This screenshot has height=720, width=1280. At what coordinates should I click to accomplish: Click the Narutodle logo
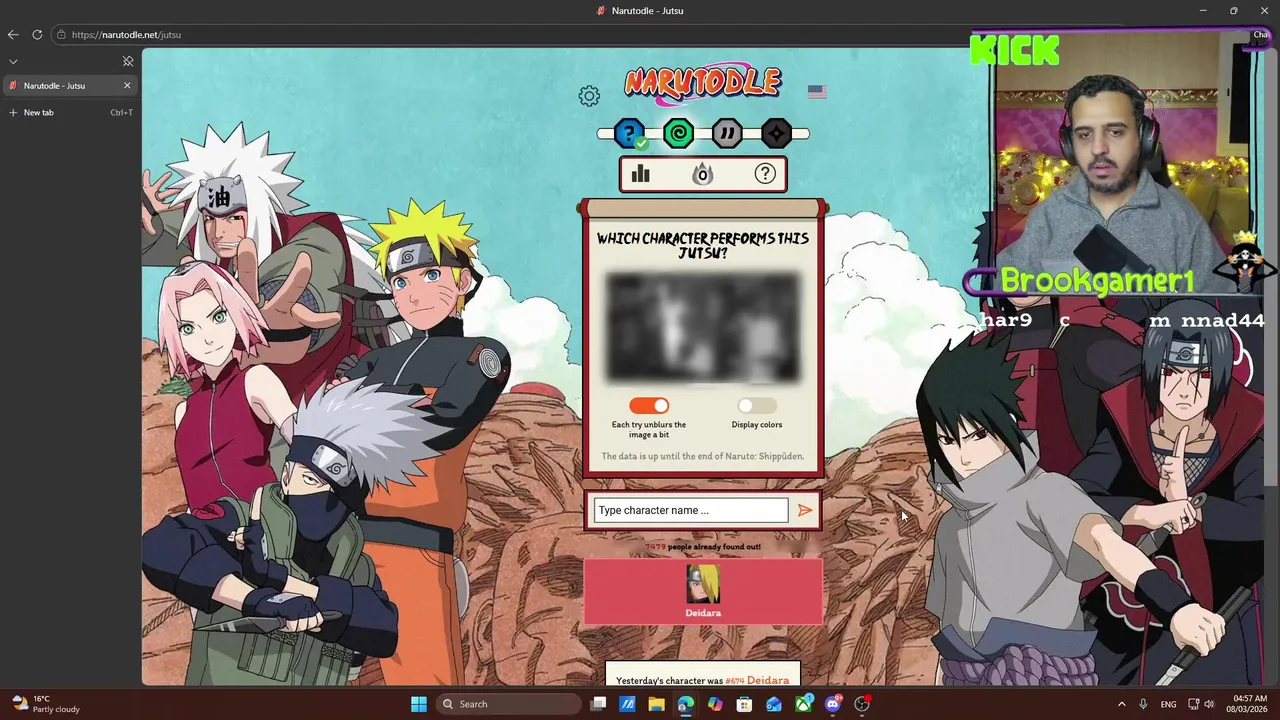[703, 83]
